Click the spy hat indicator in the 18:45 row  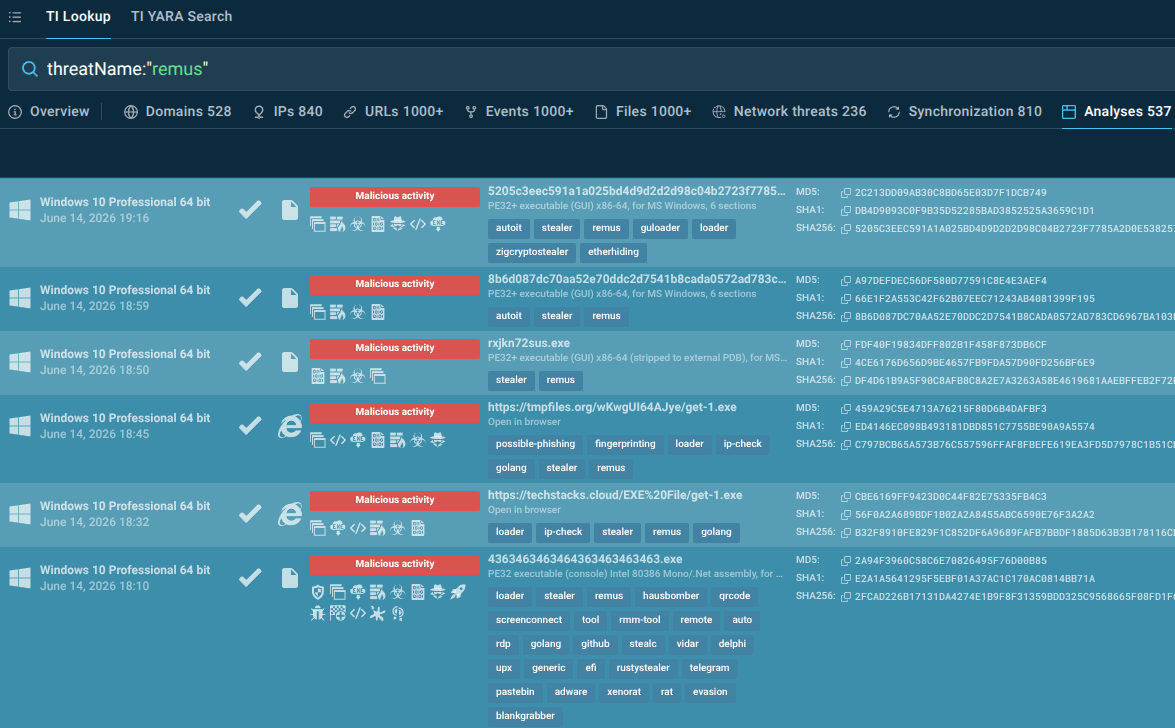(438, 440)
